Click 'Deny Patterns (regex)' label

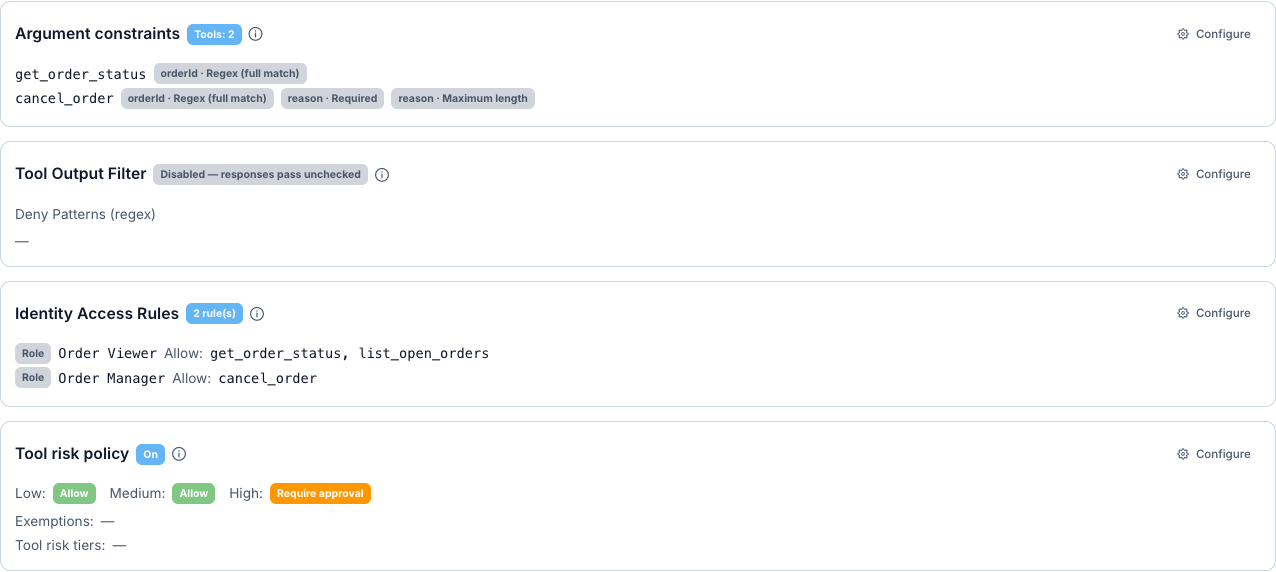point(85,214)
